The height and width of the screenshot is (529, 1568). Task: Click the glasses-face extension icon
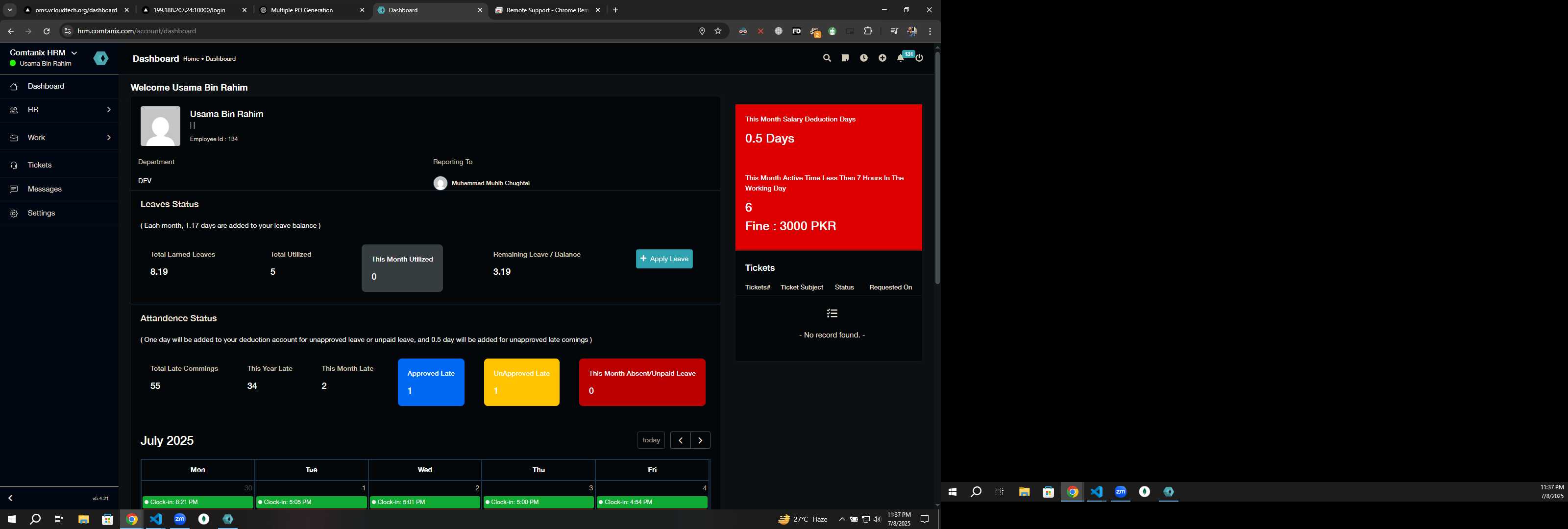[743, 31]
